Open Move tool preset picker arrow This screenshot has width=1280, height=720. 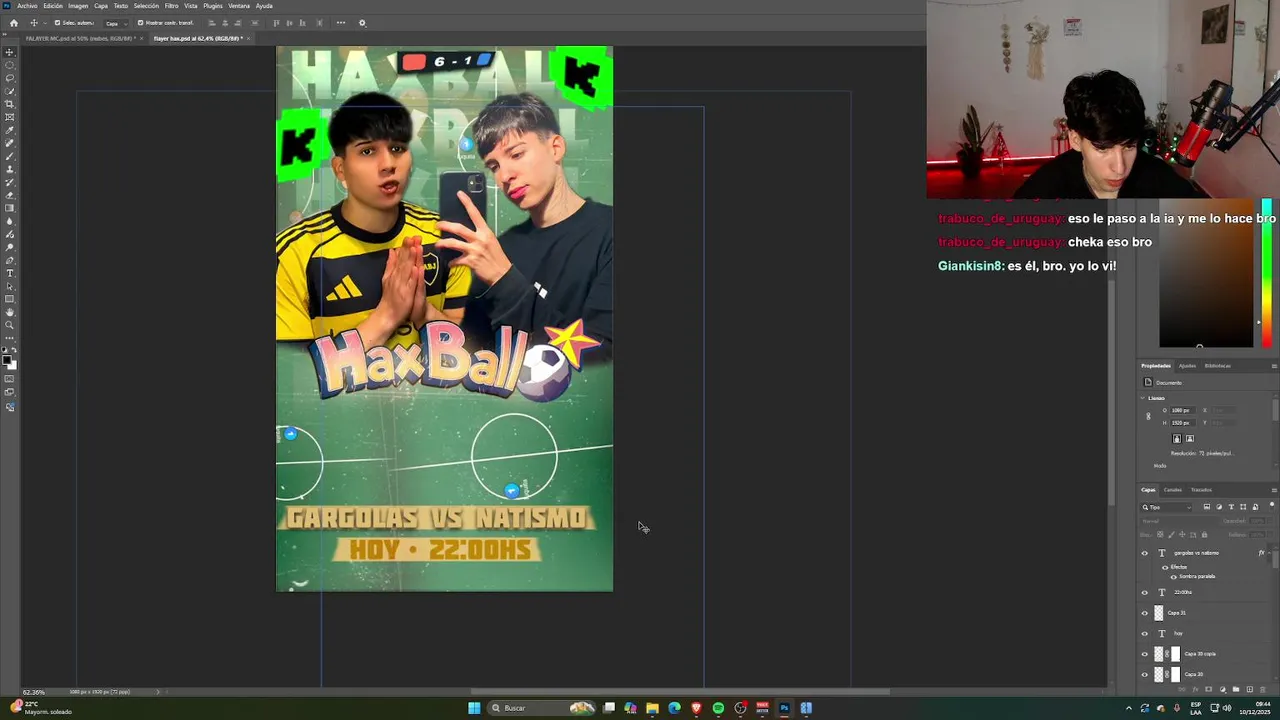(45, 23)
